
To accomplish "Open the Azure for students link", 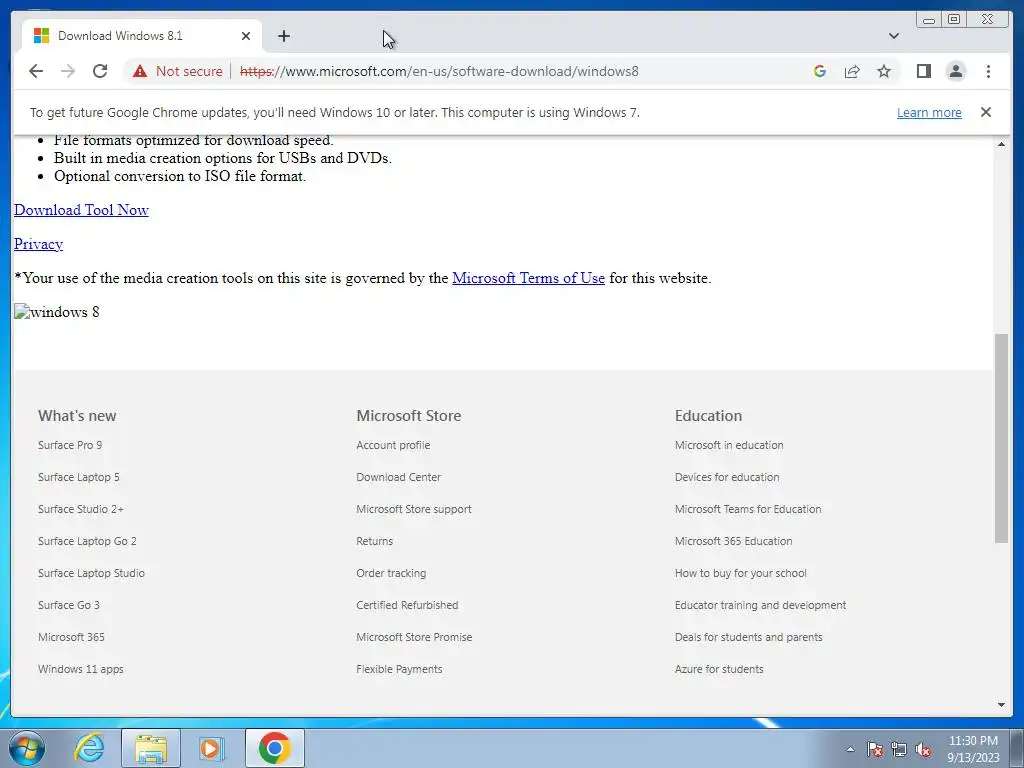I will [719, 669].
